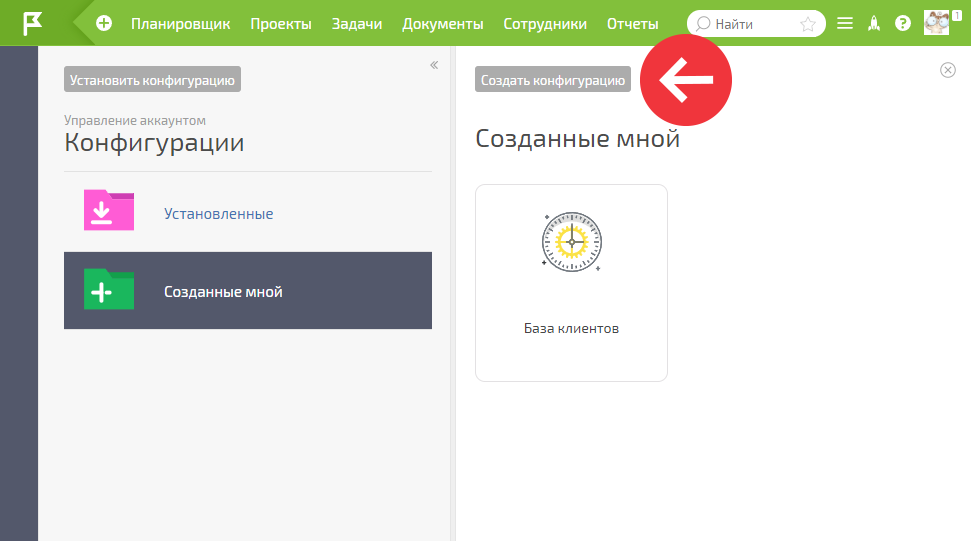
Task: Open the Проекты menu
Action: (281, 24)
